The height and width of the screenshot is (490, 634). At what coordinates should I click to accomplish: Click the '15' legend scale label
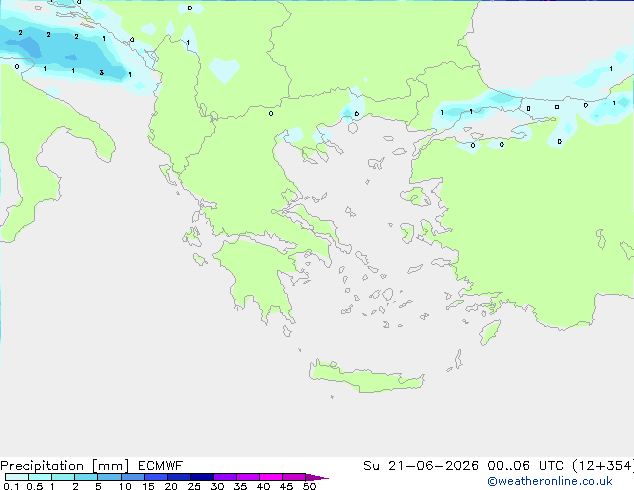148,486
